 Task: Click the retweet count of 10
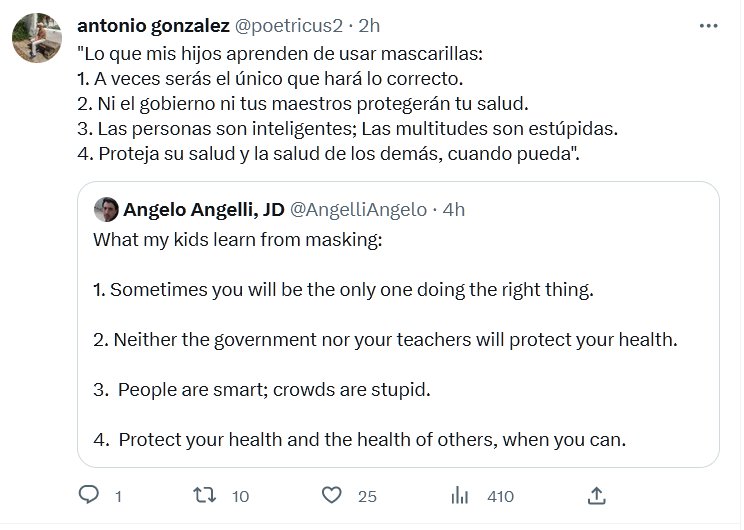[241, 496]
